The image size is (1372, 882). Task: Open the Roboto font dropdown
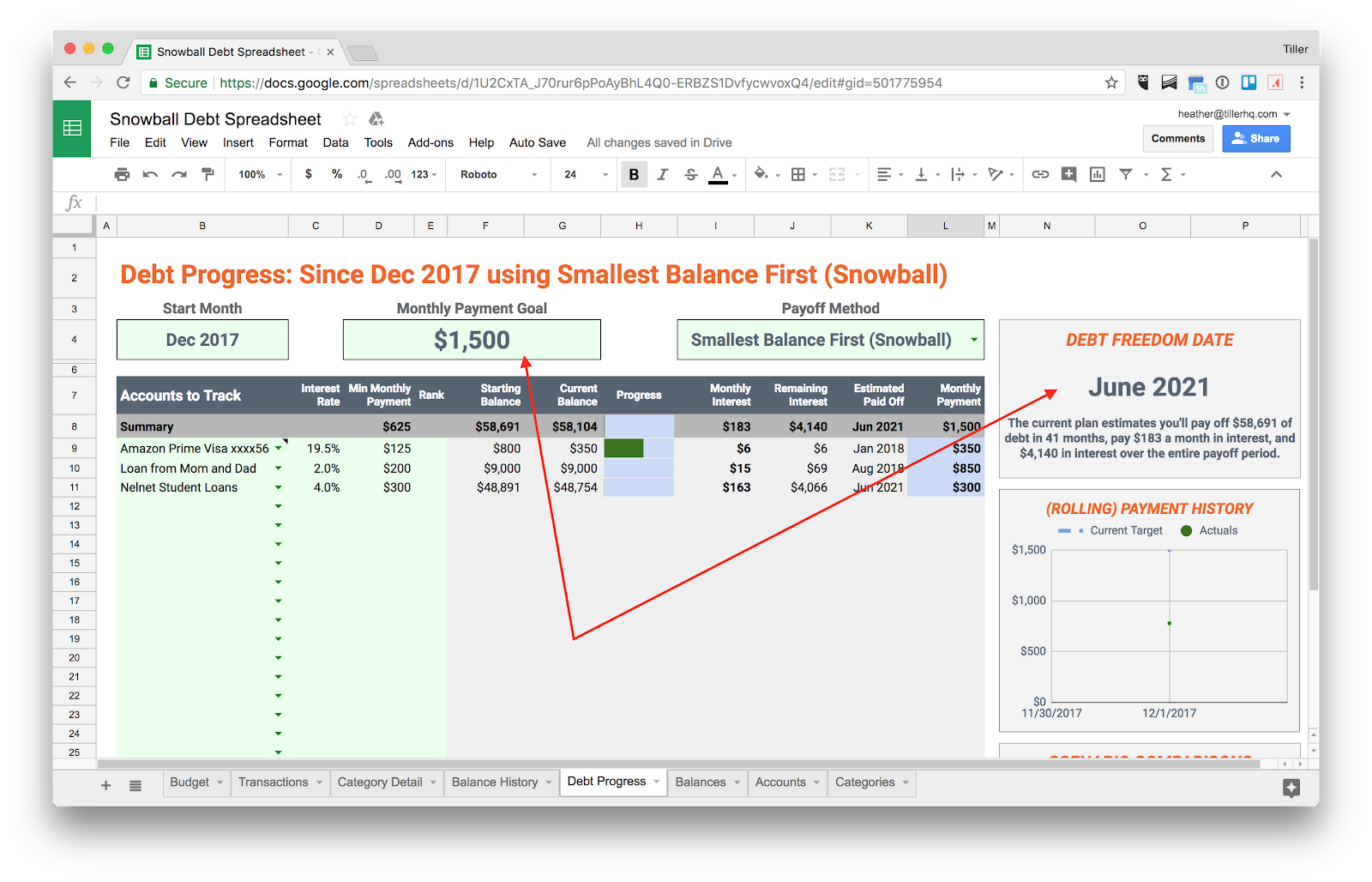[x=499, y=174]
